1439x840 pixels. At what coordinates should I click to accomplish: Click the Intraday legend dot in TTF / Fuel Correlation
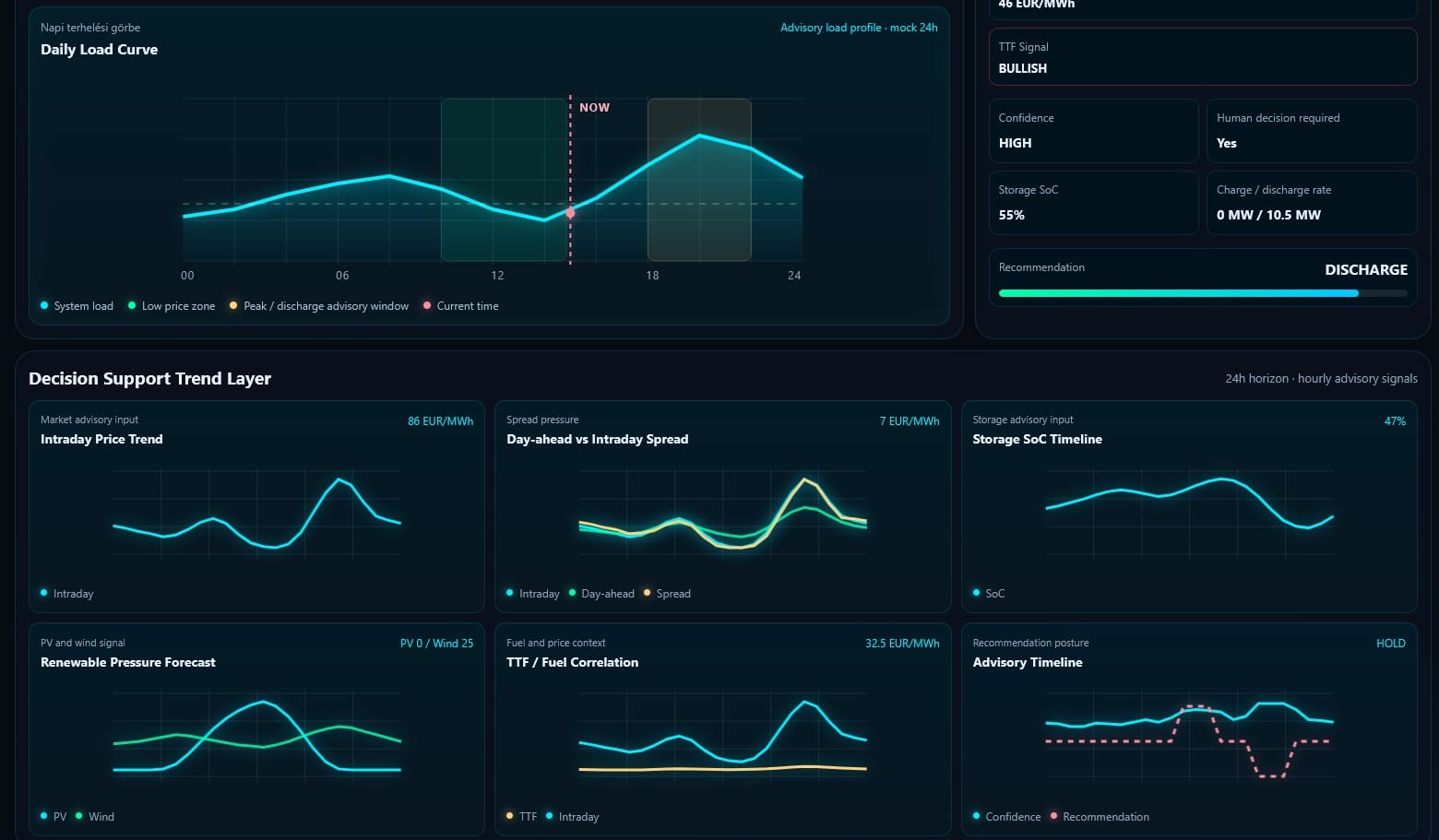click(x=550, y=816)
